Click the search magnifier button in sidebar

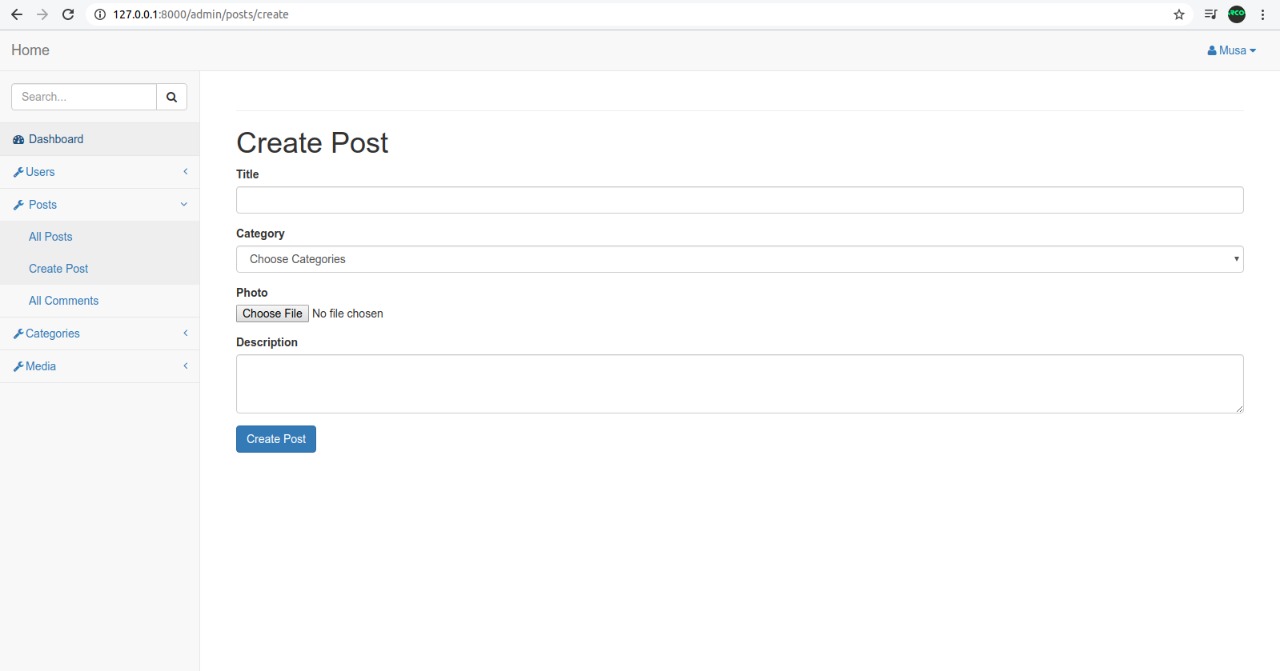[x=171, y=97]
